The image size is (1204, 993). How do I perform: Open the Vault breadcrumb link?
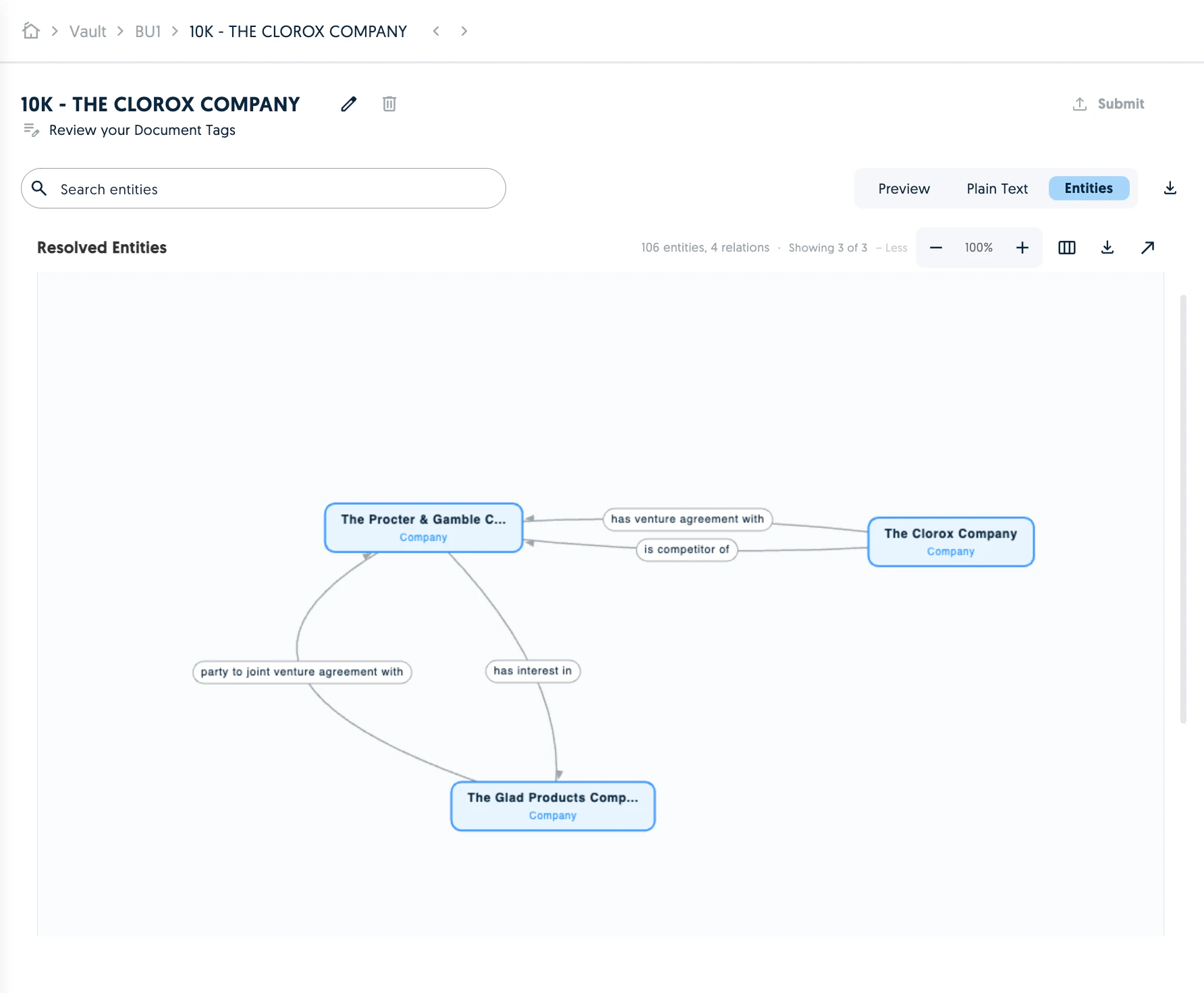[88, 32]
